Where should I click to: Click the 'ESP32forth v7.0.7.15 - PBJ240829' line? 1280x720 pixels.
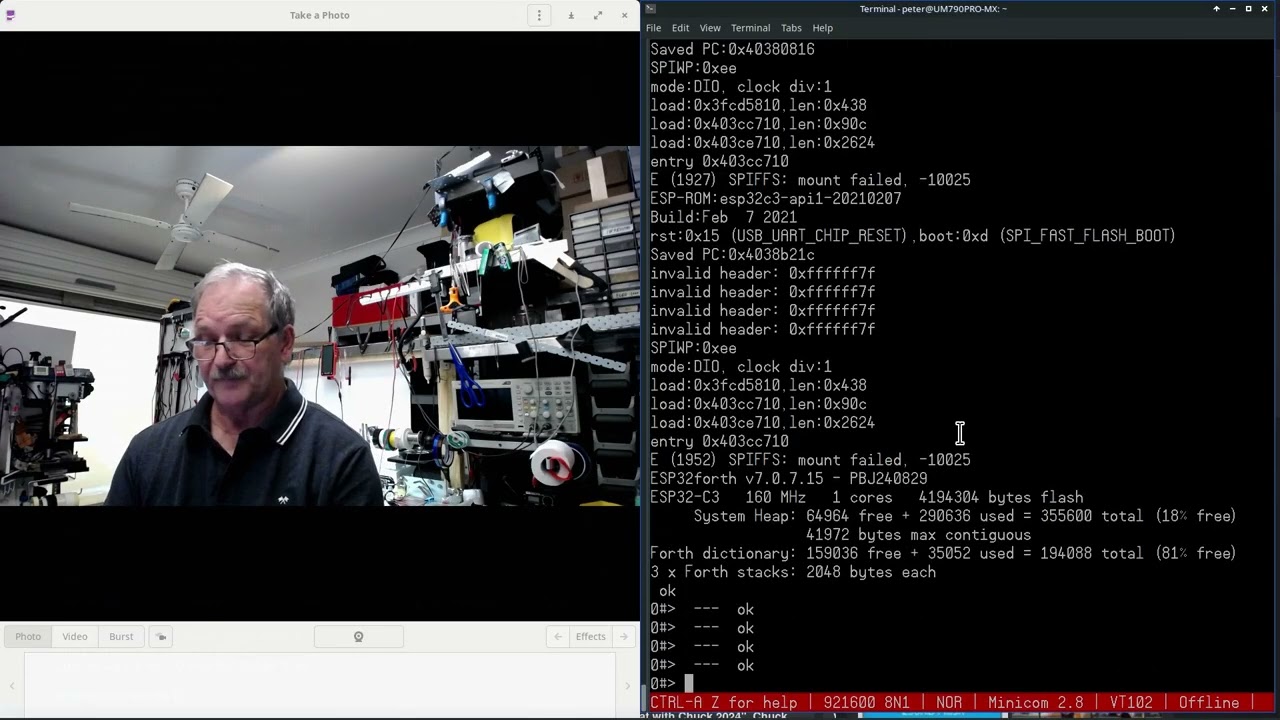coord(789,479)
